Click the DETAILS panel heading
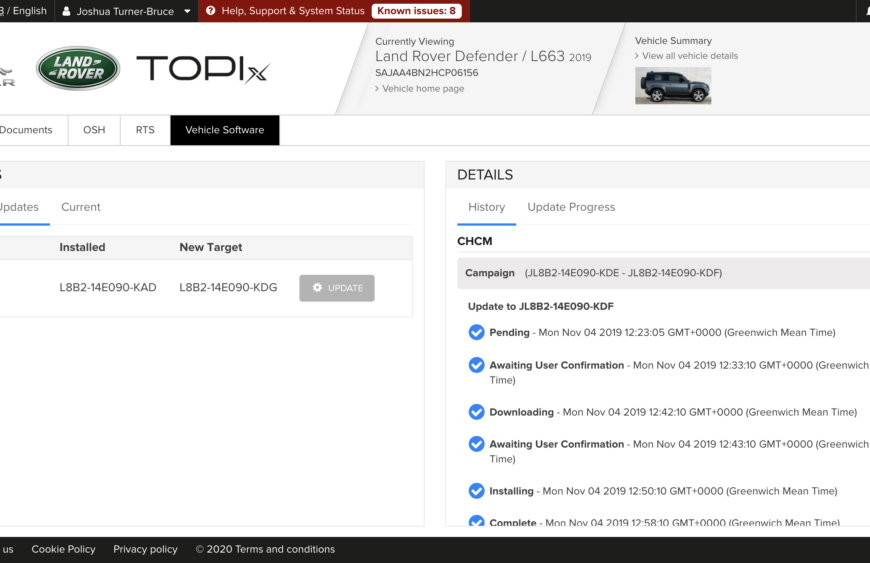 tap(485, 175)
